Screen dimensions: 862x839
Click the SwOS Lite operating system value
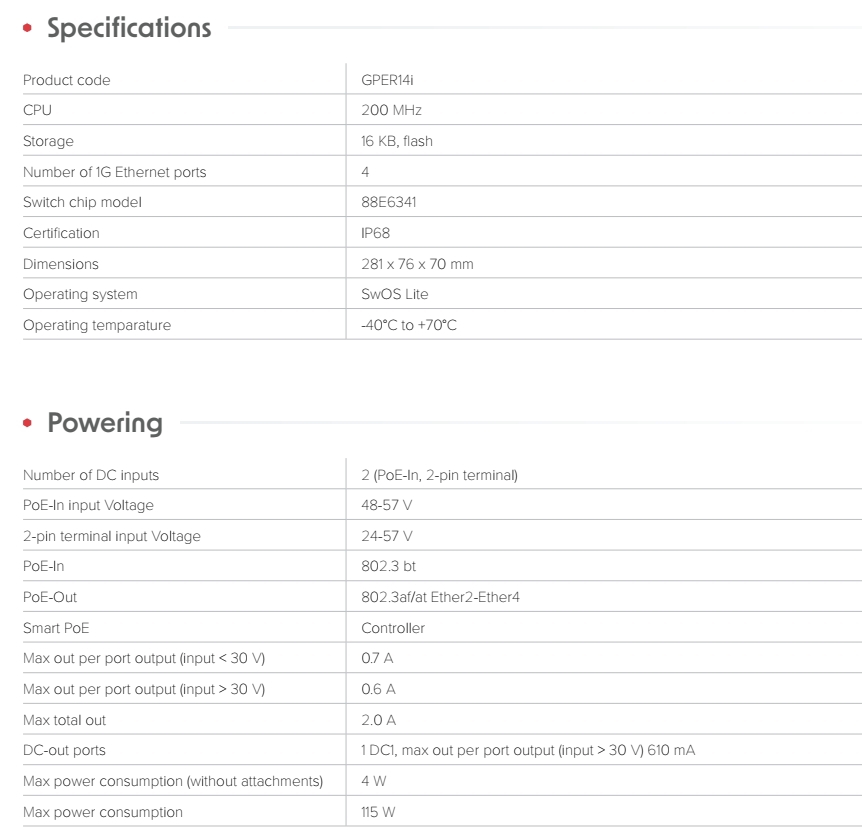tap(394, 294)
